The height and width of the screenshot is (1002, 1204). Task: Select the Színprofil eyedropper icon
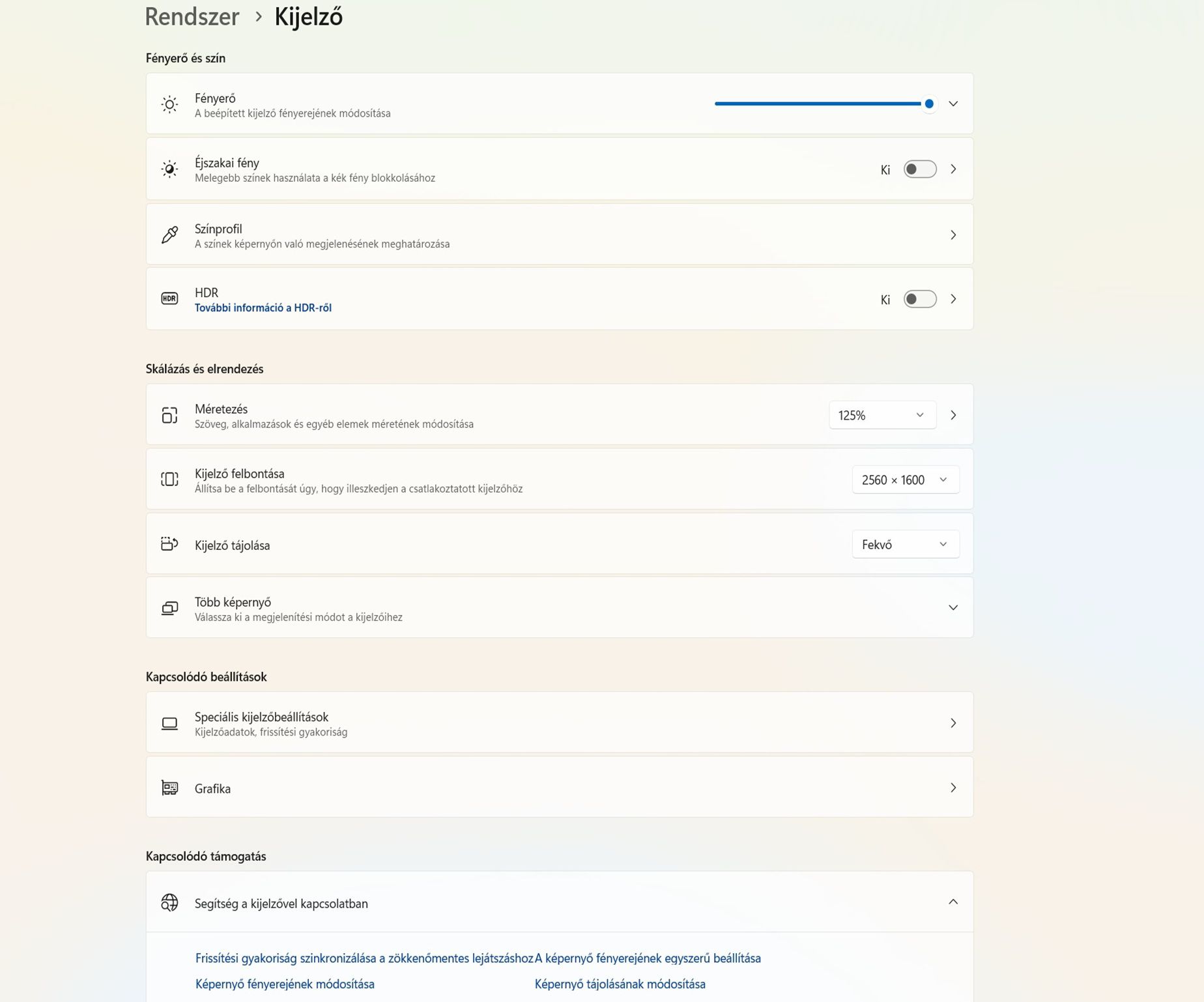pyautogui.click(x=169, y=235)
